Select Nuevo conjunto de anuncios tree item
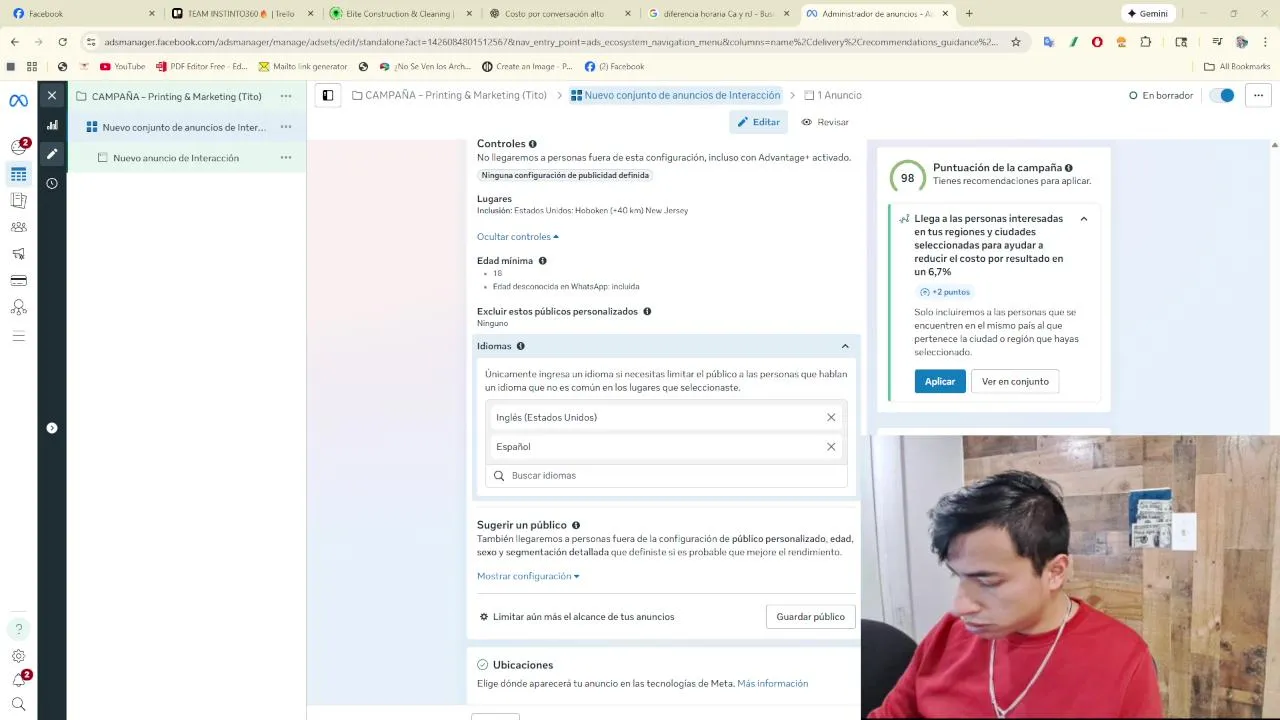Image resolution: width=1280 pixels, height=720 pixels. pyautogui.click(x=184, y=127)
